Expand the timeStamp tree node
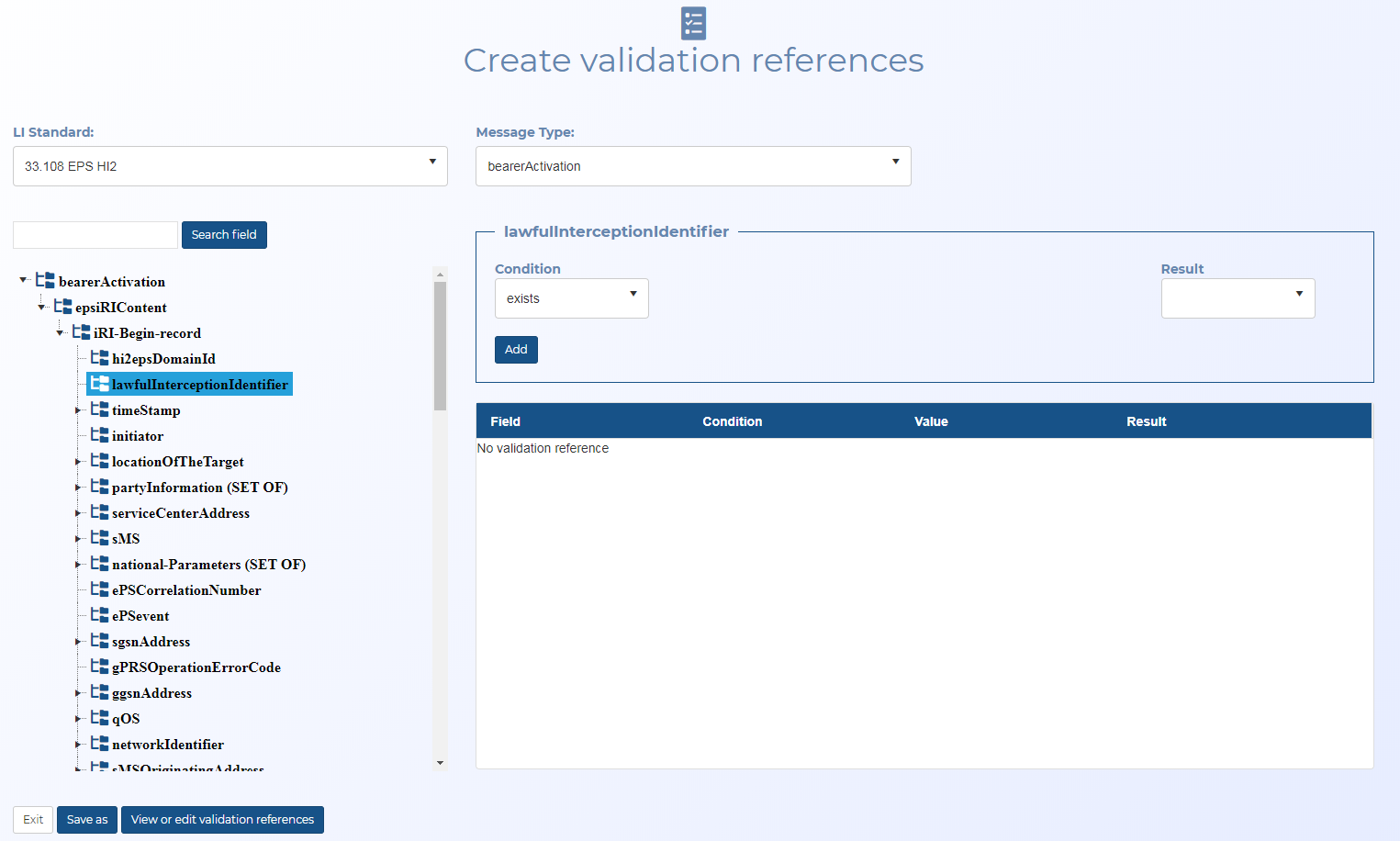Screen dimensions: 1400x841 point(78,410)
